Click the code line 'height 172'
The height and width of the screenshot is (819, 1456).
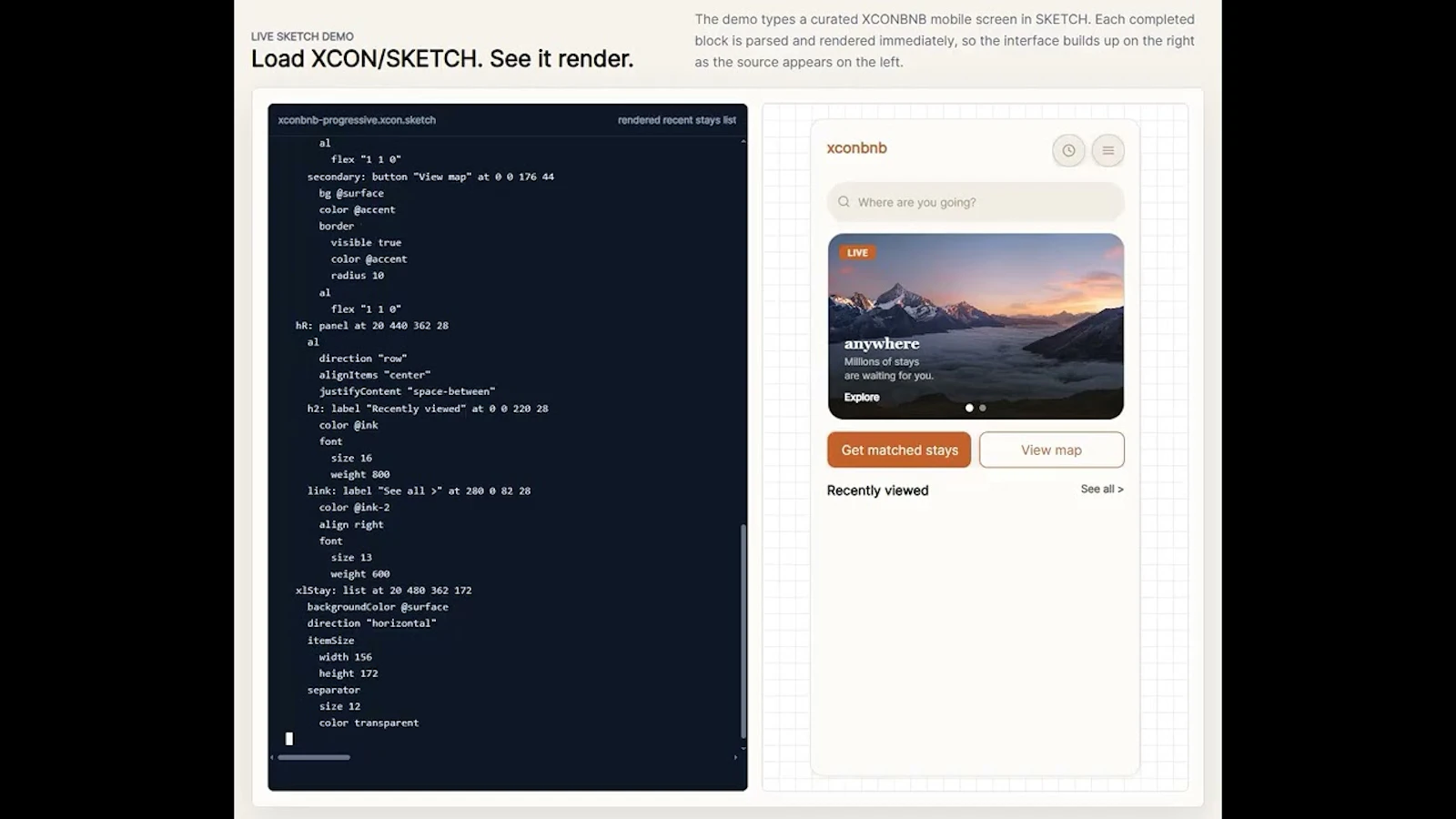(349, 673)
